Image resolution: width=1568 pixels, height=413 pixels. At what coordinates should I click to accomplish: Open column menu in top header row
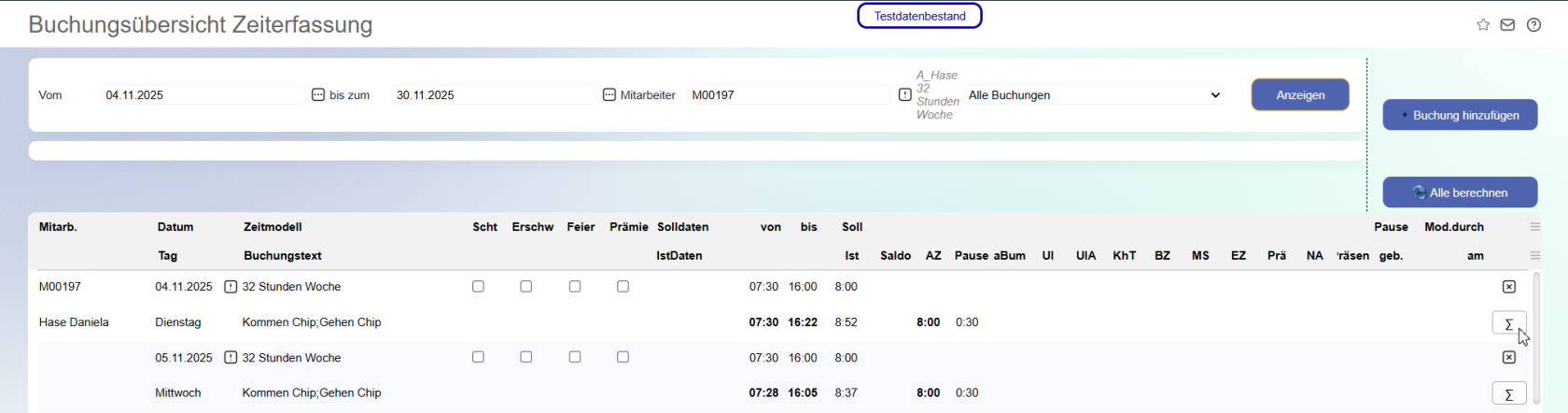point(1535,227)
